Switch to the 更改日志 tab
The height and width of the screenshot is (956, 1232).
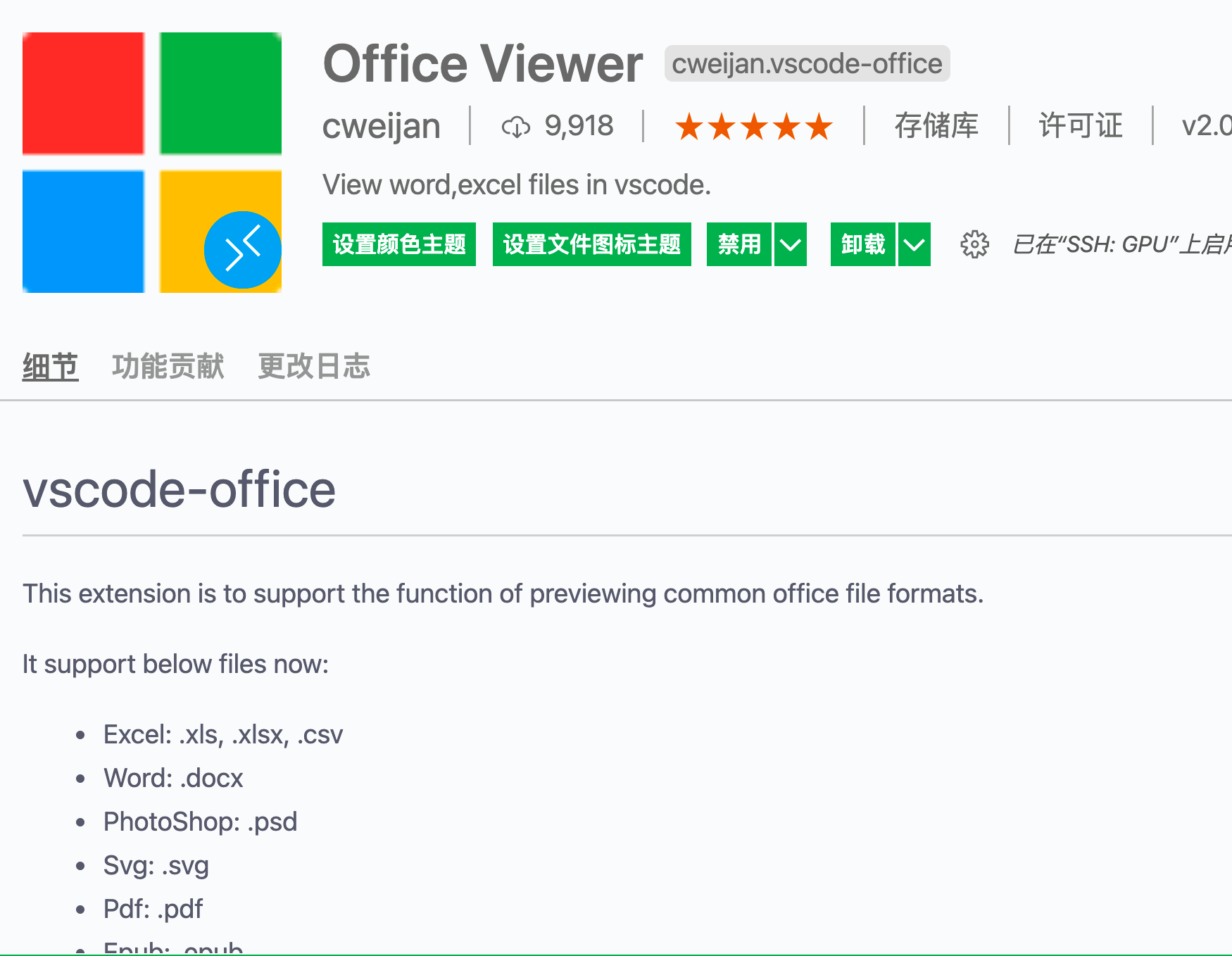coord(314,366)
